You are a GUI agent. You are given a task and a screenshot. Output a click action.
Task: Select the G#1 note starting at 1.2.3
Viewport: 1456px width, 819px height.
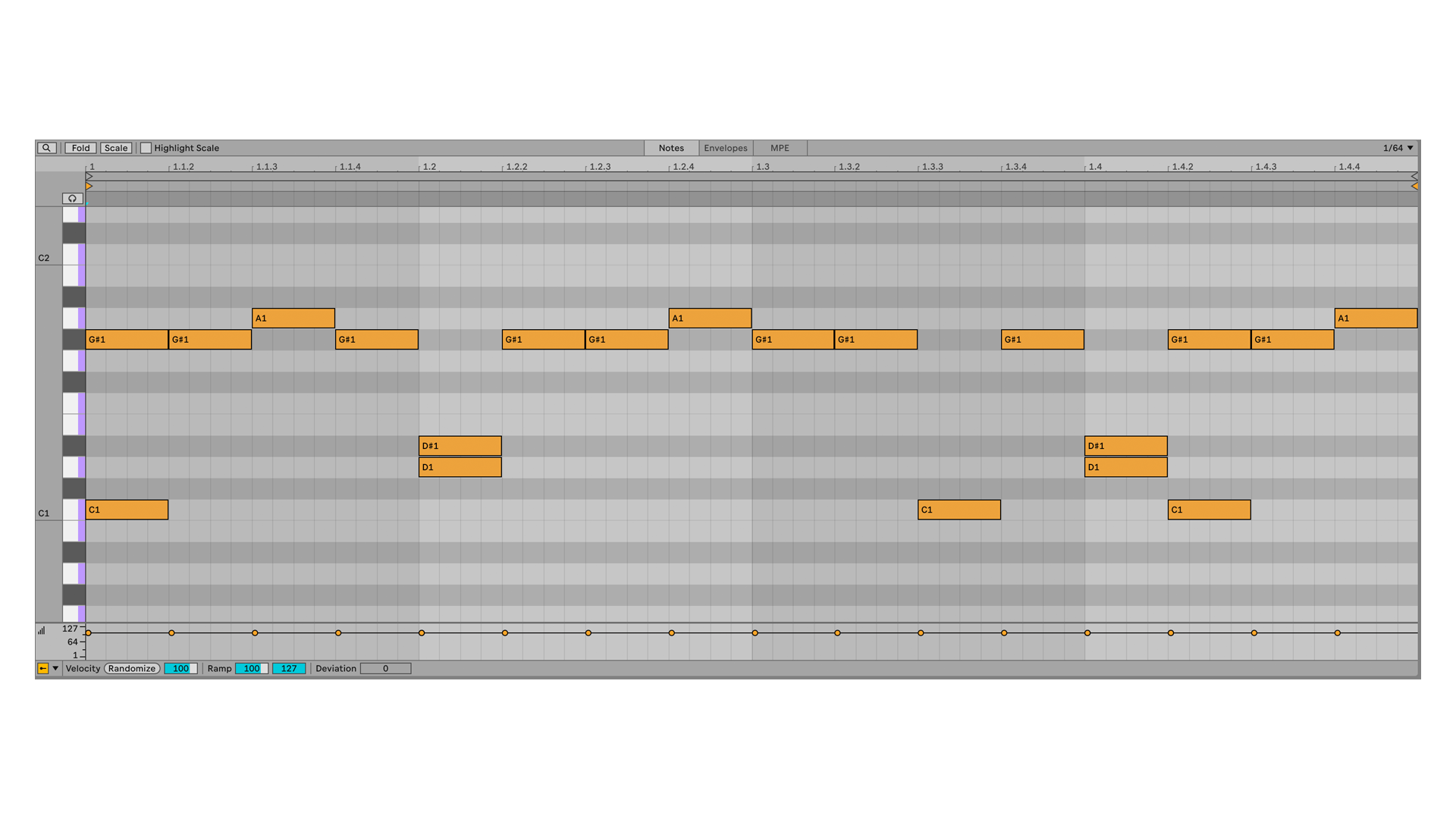627,339
